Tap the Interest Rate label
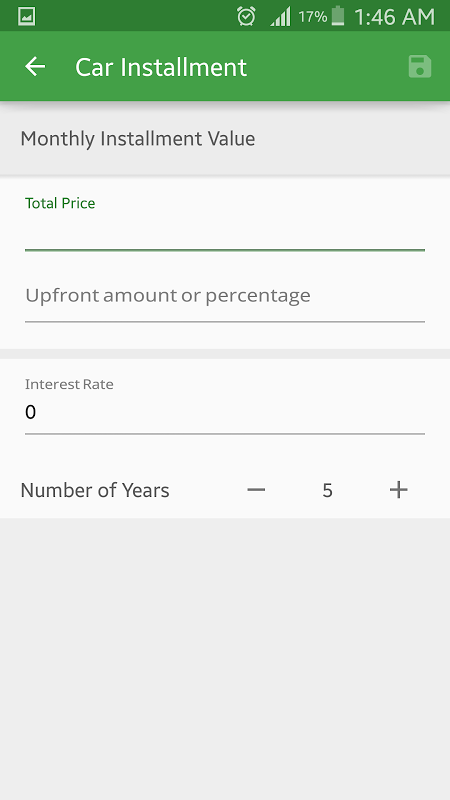Image resolution: width=450 pixels, height=800 pixels. coord(69,384)
